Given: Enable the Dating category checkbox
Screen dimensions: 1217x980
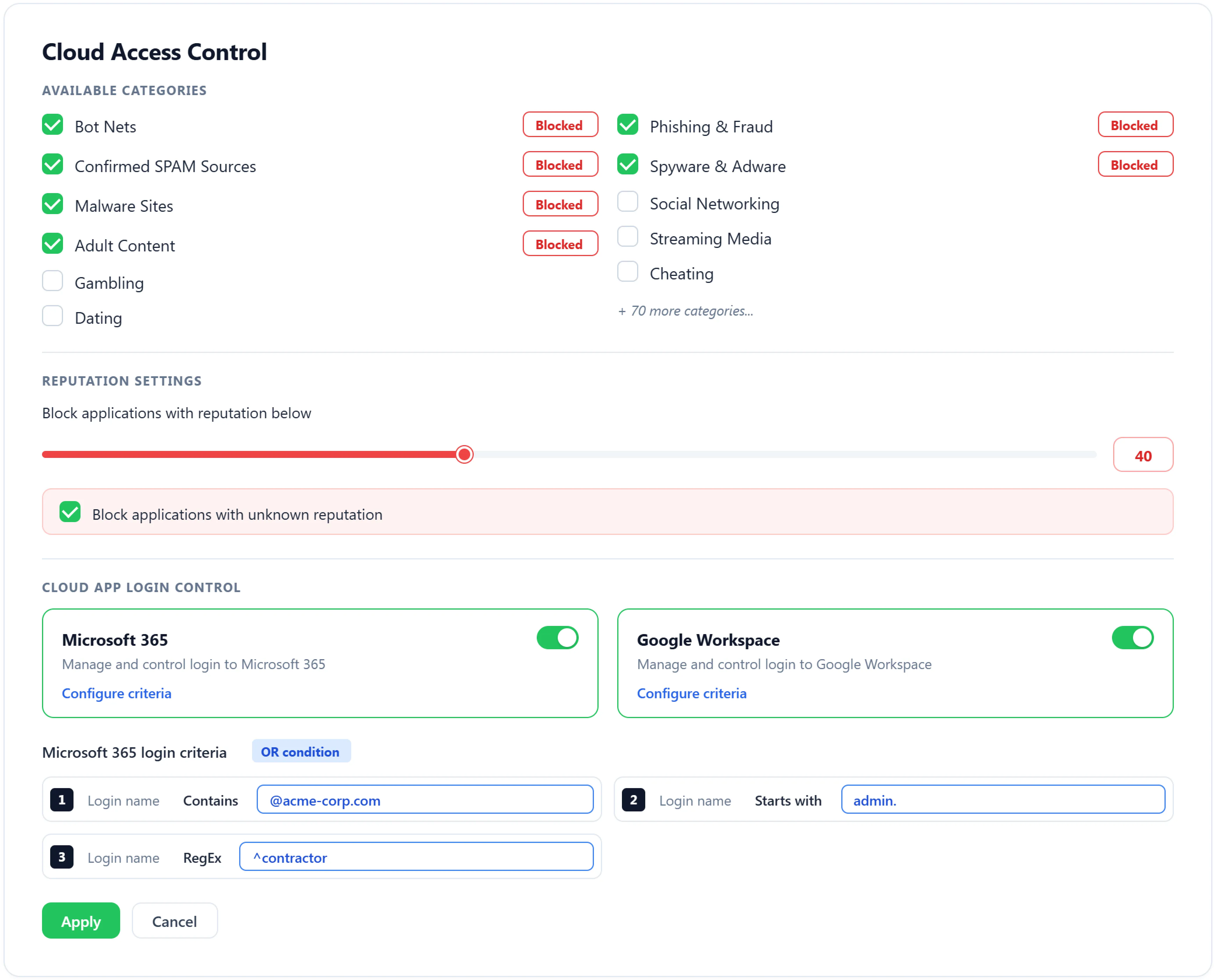Looking at the screenshot, I should click(53, 316).
